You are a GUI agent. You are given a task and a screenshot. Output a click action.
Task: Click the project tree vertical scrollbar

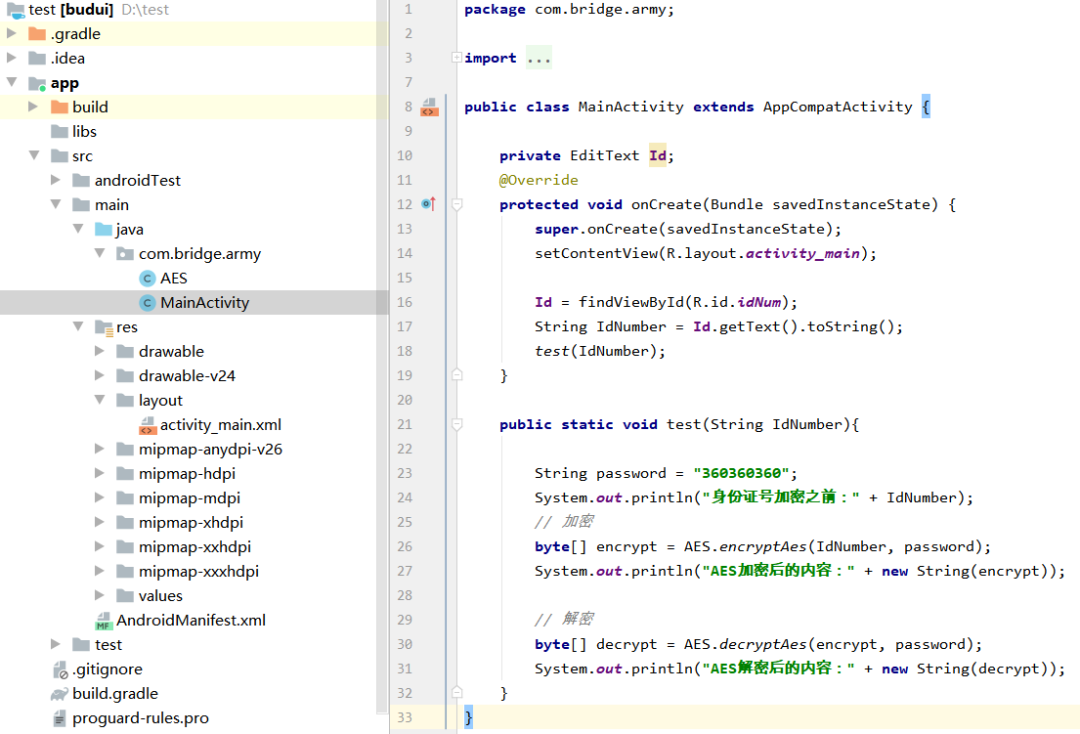382,358
